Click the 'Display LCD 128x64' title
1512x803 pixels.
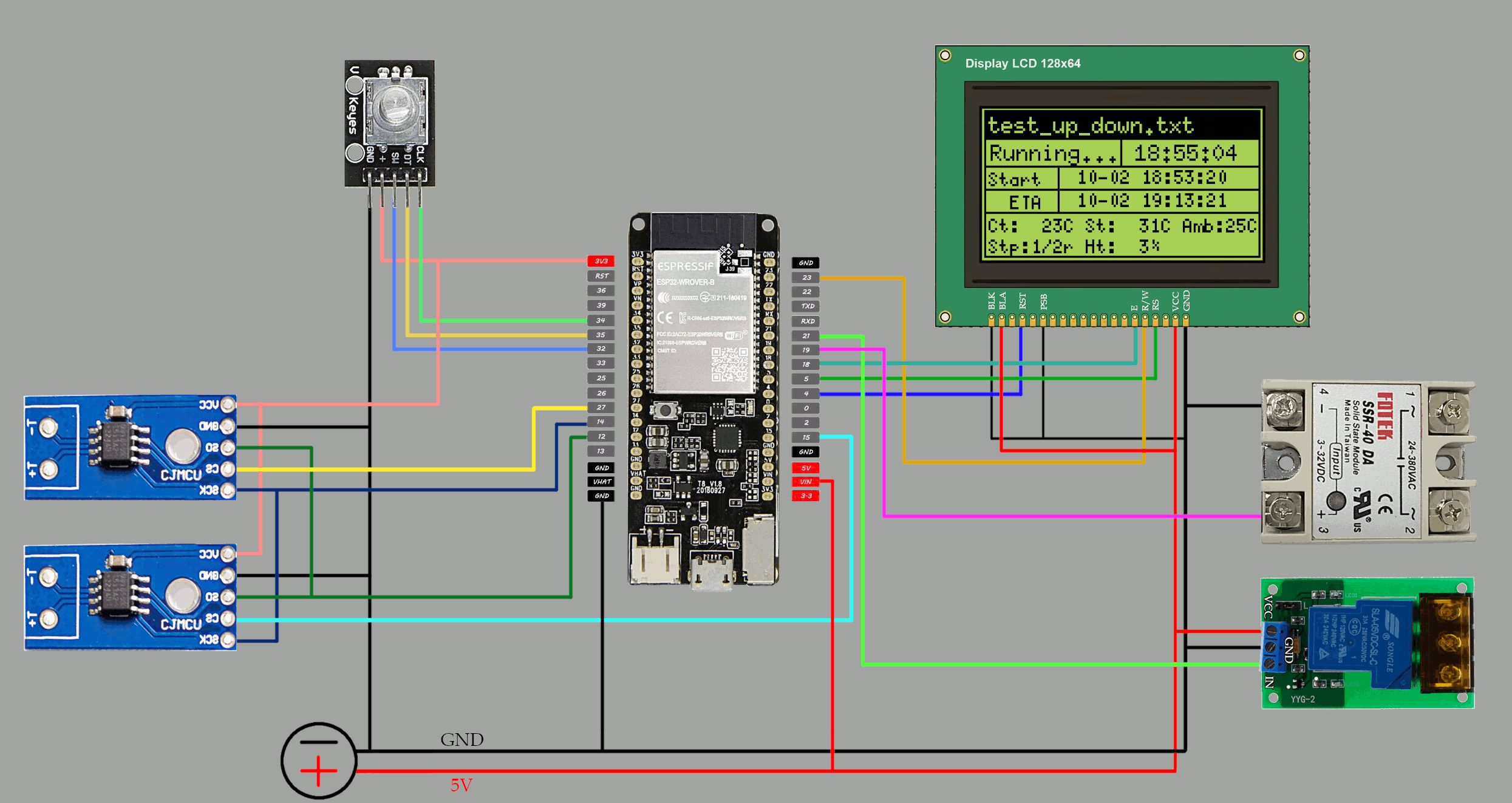(x=1023, y=63)
